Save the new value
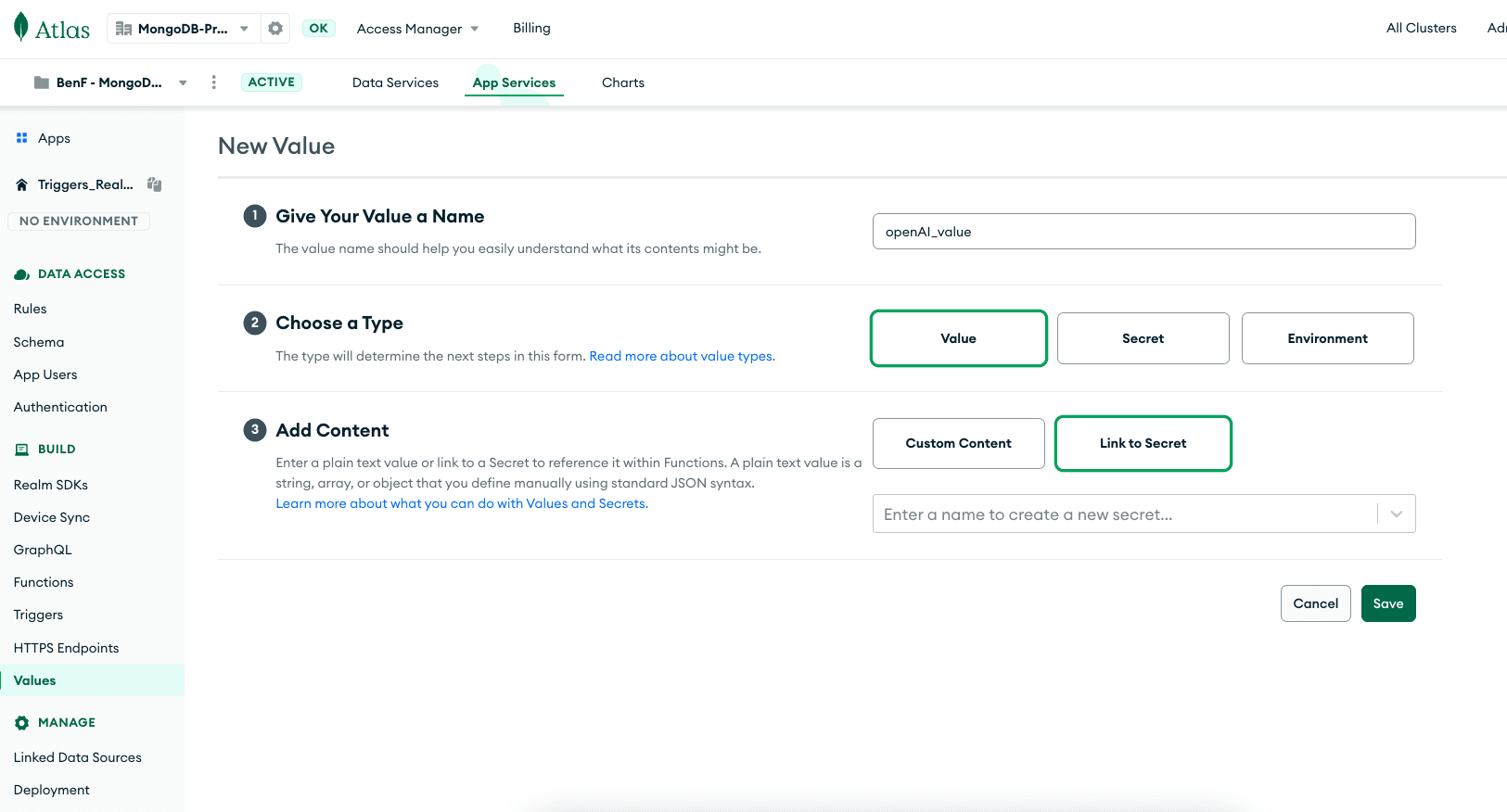This screenshot has width=1507, height=812. (x=1387, y=603)
